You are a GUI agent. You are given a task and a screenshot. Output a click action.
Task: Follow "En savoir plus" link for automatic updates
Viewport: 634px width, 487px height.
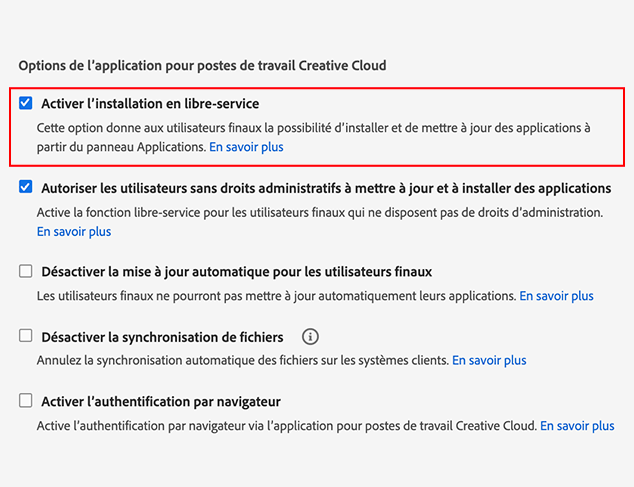pos(556,296)
